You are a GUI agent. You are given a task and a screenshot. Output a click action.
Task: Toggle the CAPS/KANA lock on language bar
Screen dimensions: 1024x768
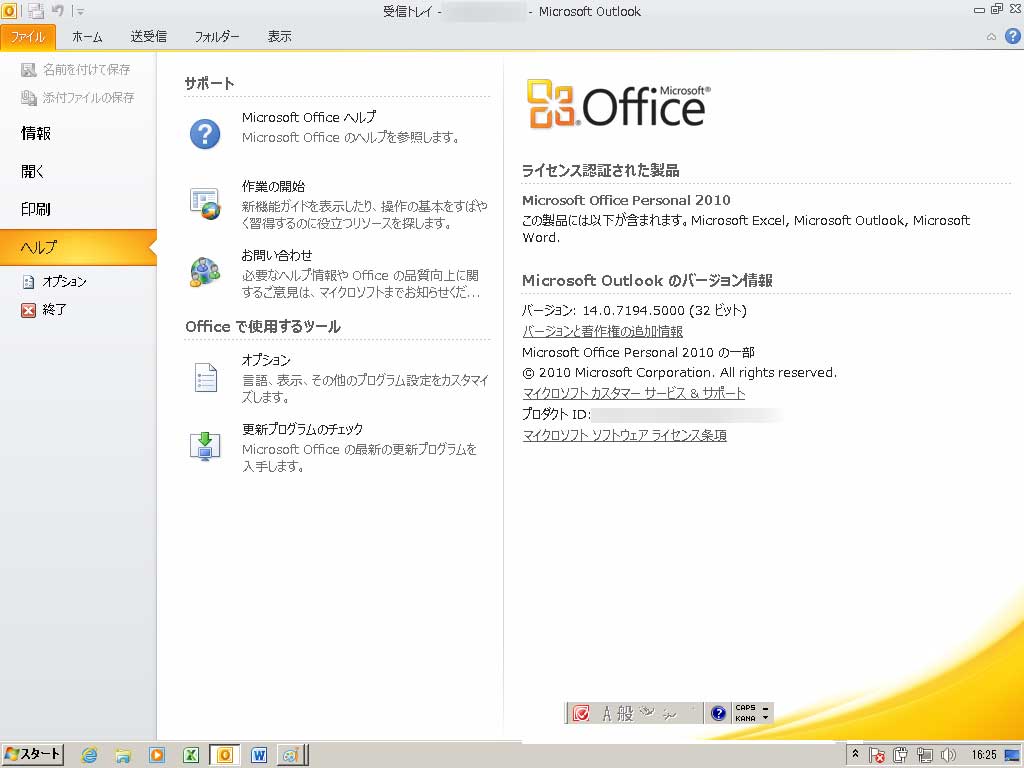745,713
